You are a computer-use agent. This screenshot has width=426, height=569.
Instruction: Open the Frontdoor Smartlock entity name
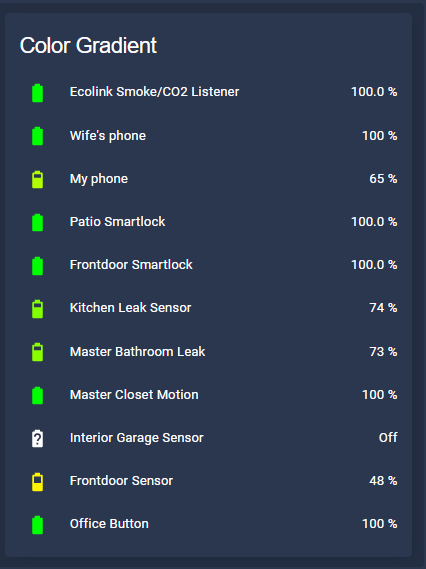131,265
